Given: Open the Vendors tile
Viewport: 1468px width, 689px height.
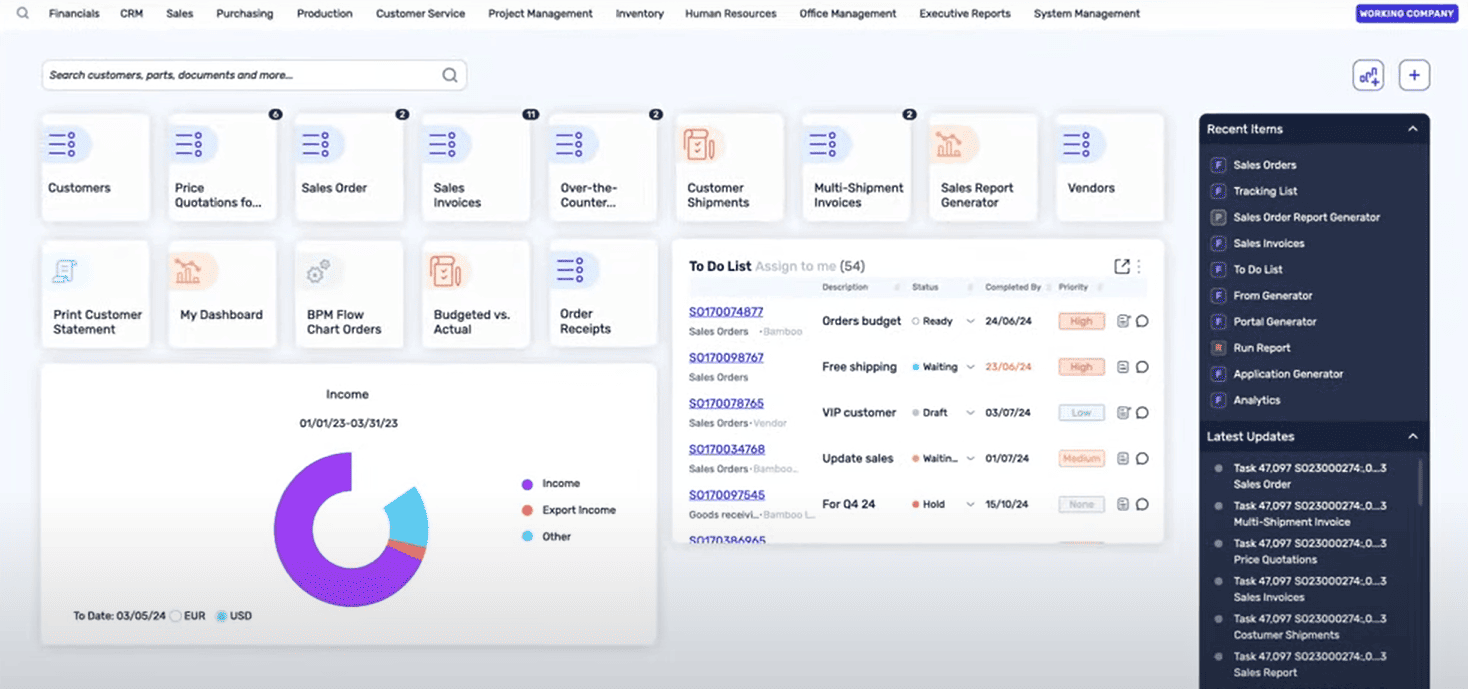Looking at the screenshot, I should (x=1110, y=167).
